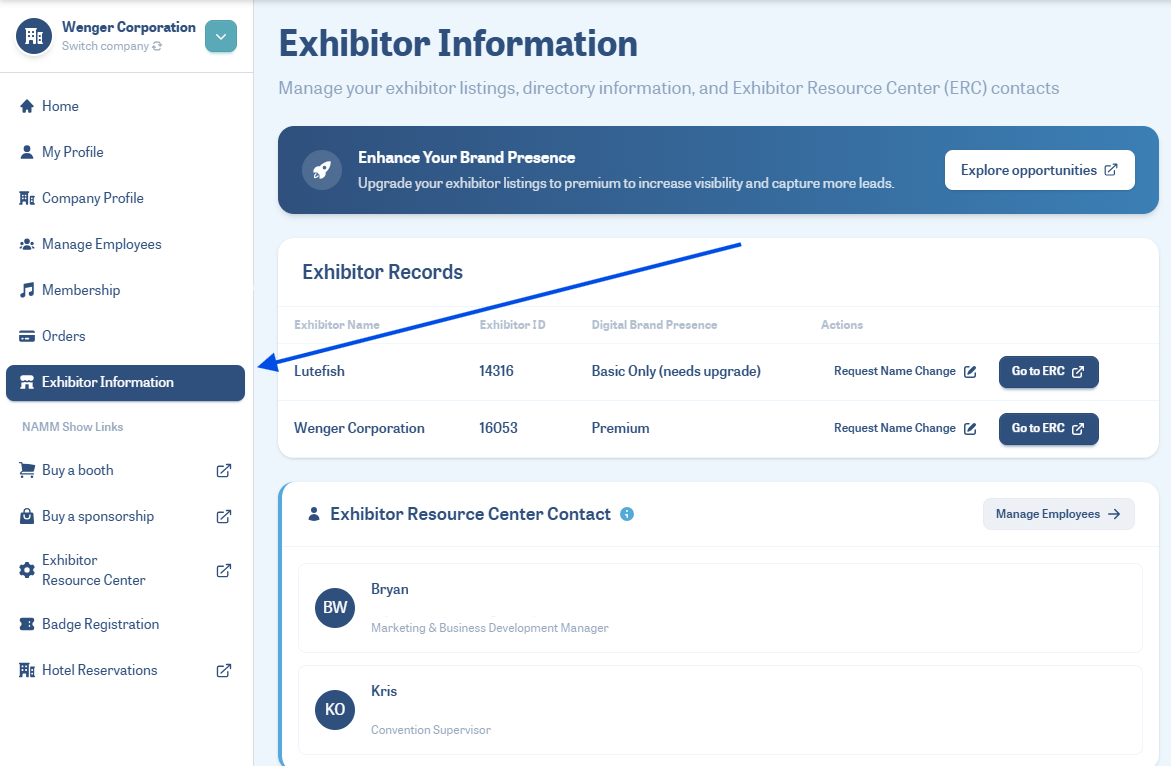Click the Convention Supervisor title text
This screenshot has height=766, width=1171.
click(431, 730)
